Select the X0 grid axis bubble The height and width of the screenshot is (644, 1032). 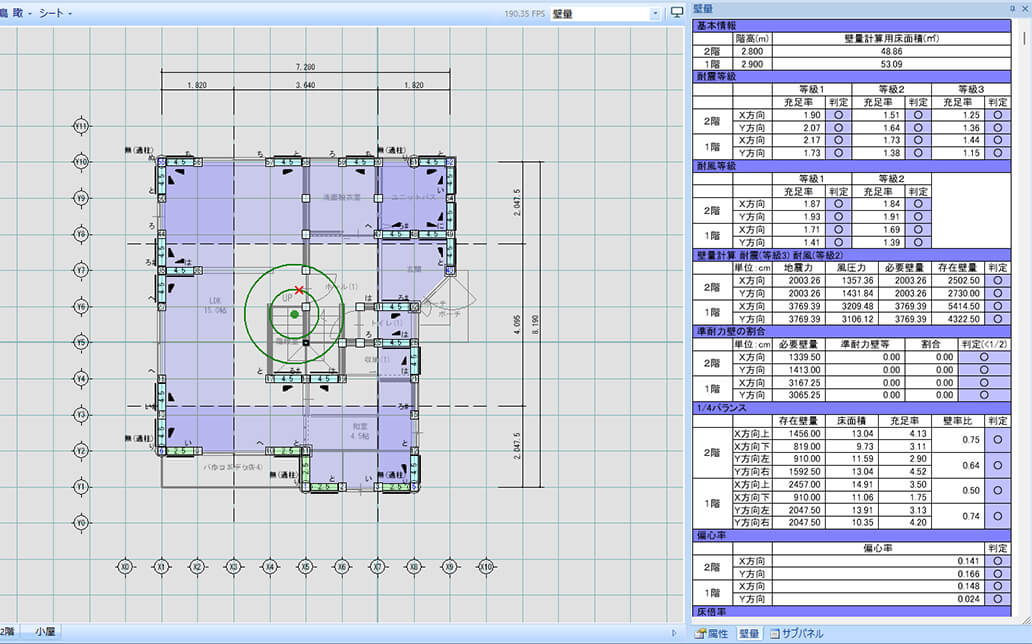[x=125, y=566]
